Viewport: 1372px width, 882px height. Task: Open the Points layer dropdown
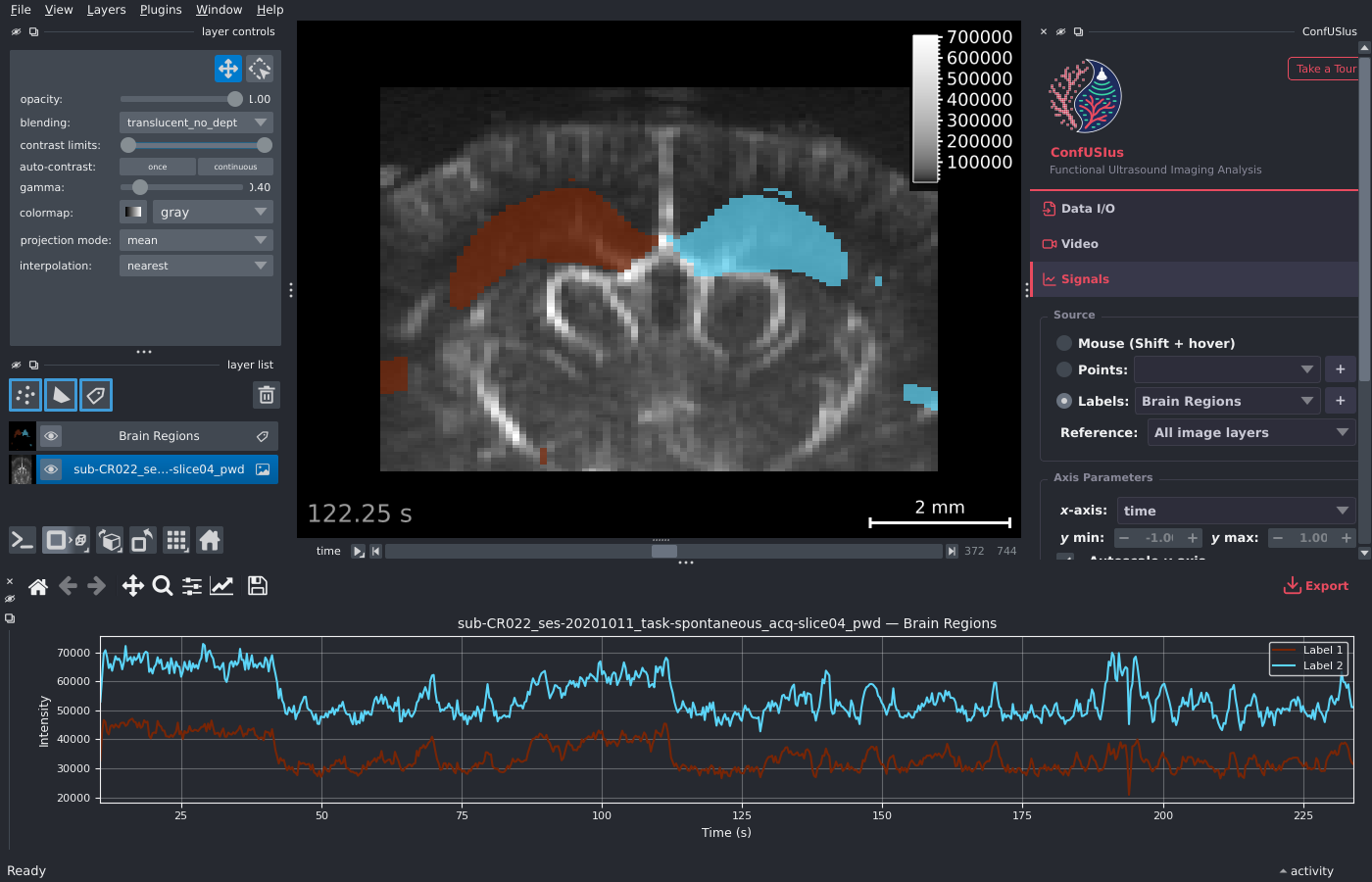(1227, 369)
